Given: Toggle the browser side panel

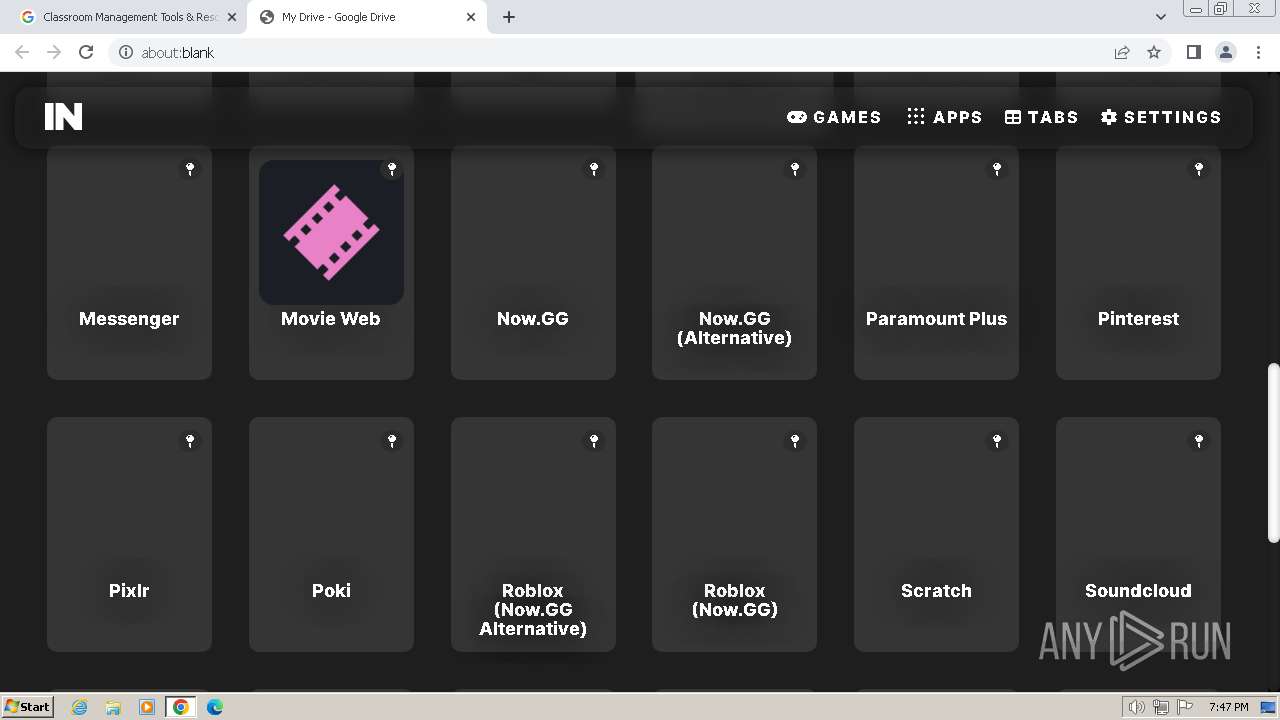Looking at the screenshot, I should pos(1193,52).
